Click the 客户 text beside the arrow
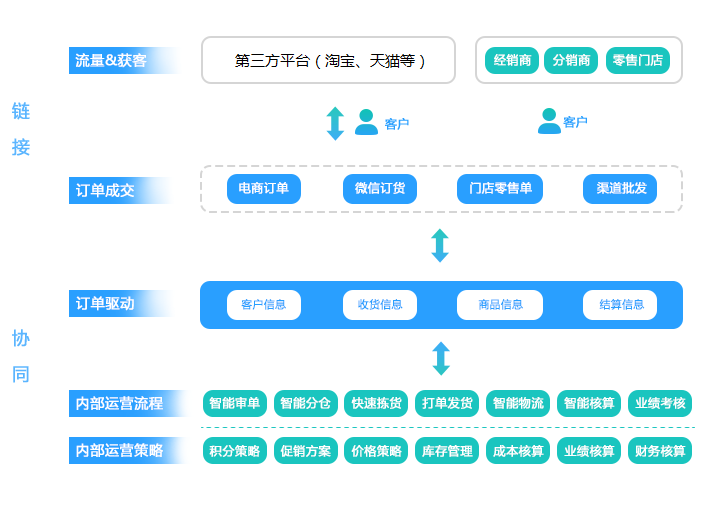Screen dimensions: 708x508 click(397, 124)
